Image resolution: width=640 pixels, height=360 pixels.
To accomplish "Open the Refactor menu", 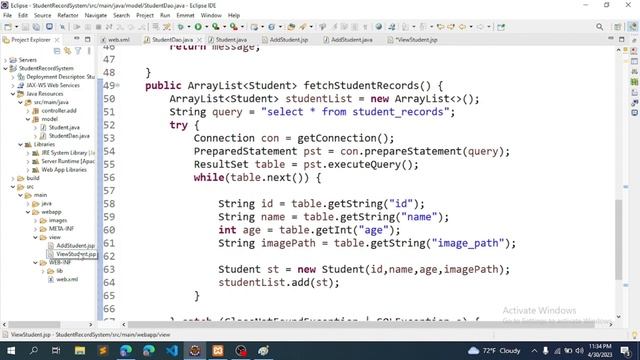I will tap(68, 15).
